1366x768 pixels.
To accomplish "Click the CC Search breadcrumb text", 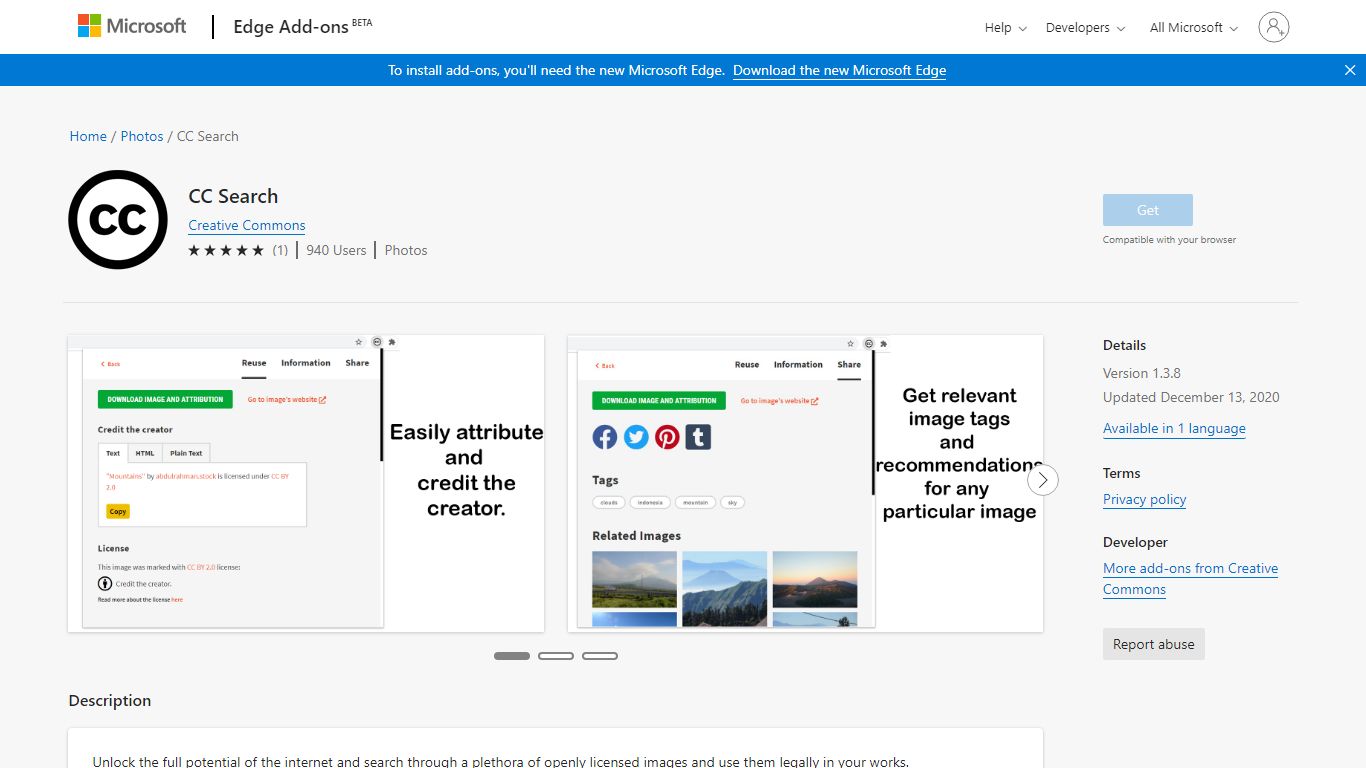I will coord(208,136).
